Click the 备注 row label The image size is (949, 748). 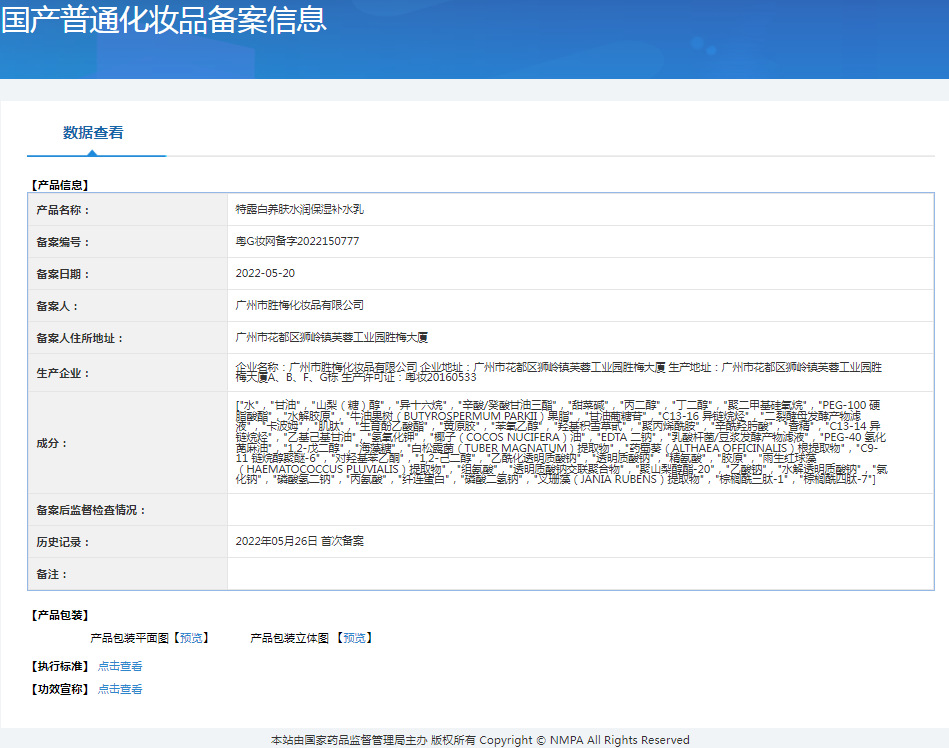point(52,574)
